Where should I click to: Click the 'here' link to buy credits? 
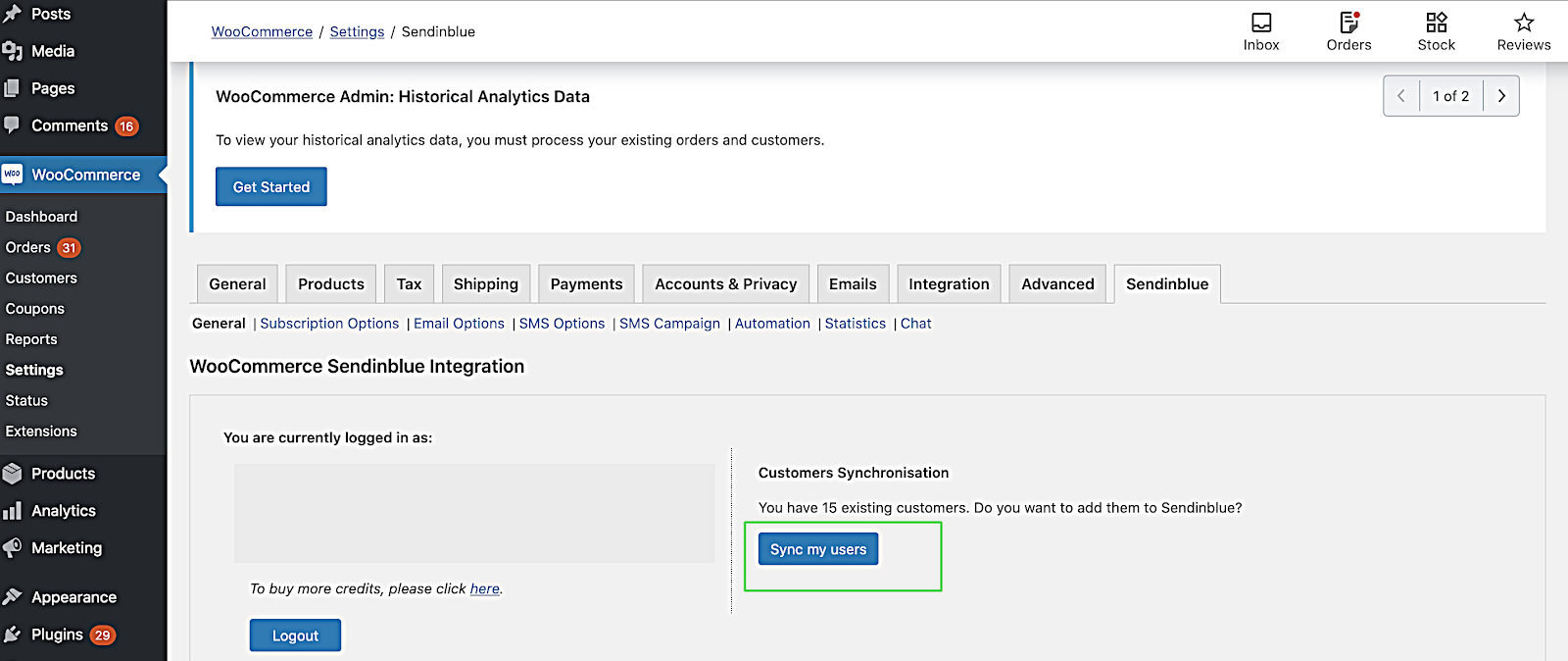485,588
